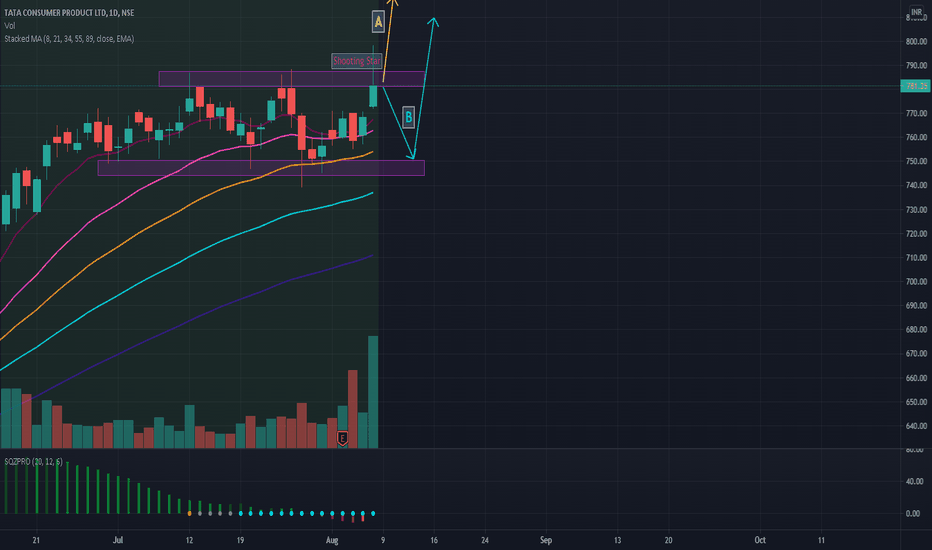Click the 730.00 price axis label

pyautogui.click(x=916, y=210)
